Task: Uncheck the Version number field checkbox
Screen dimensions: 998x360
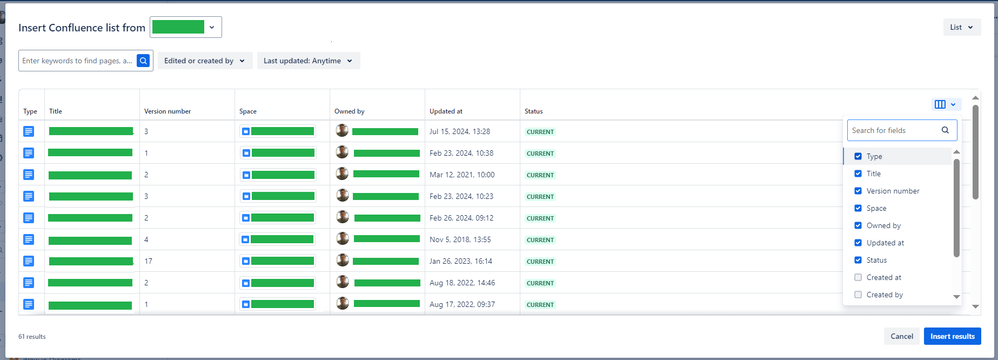Action: [858, 191]
